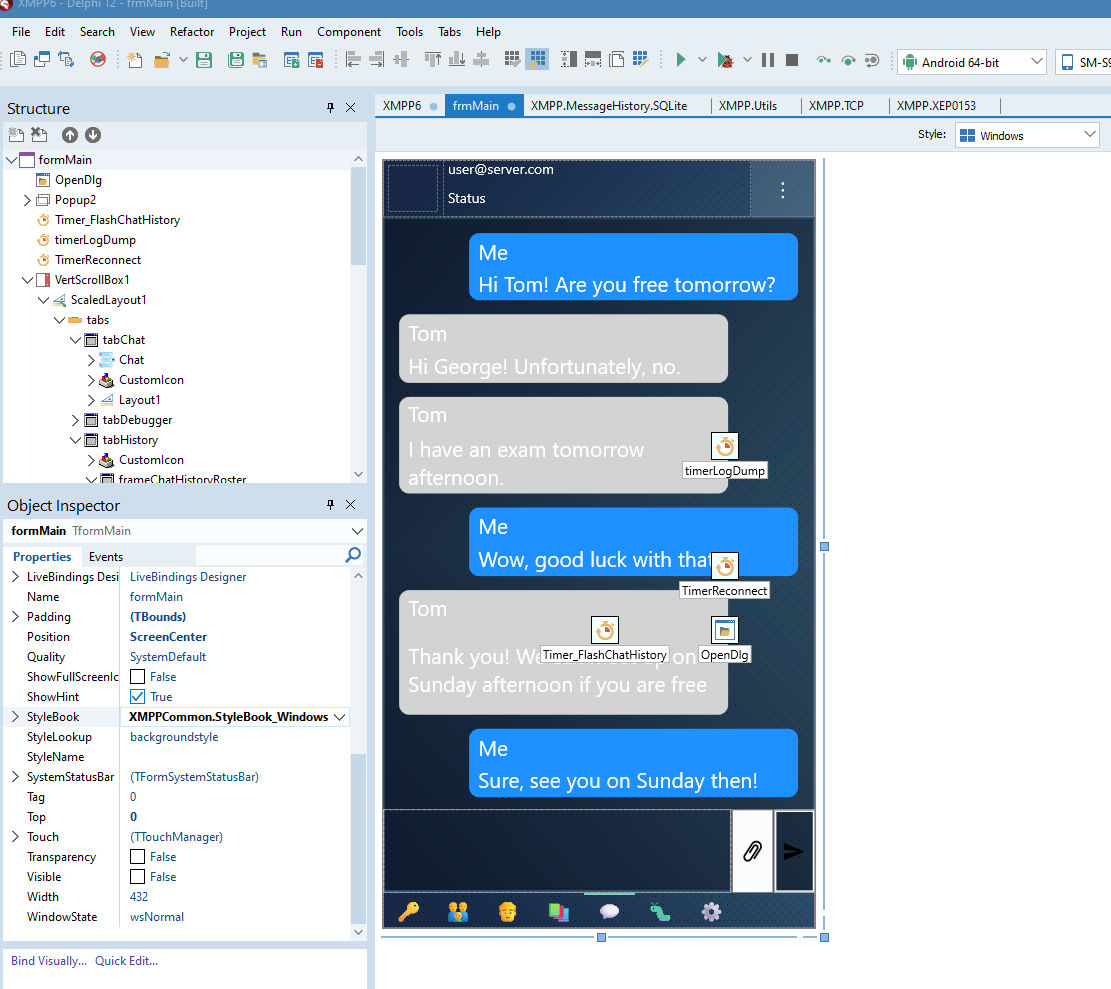
Task: Toggle the ShowFullScreenIcon checkbox
Action: (x=138, y=677)
